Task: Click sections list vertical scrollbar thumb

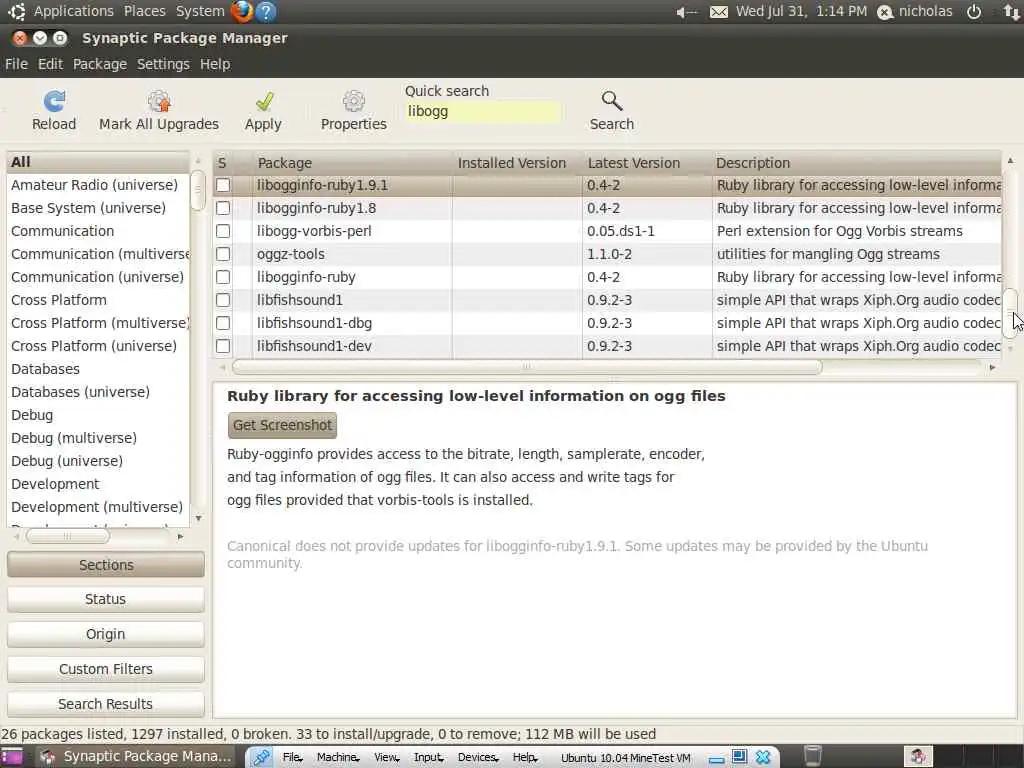Action: pos(198,191)
